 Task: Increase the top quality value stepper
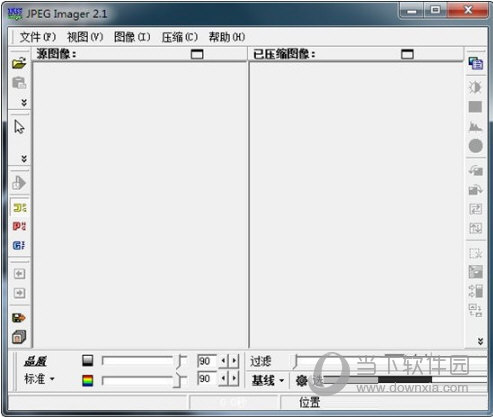click(234, 361)
